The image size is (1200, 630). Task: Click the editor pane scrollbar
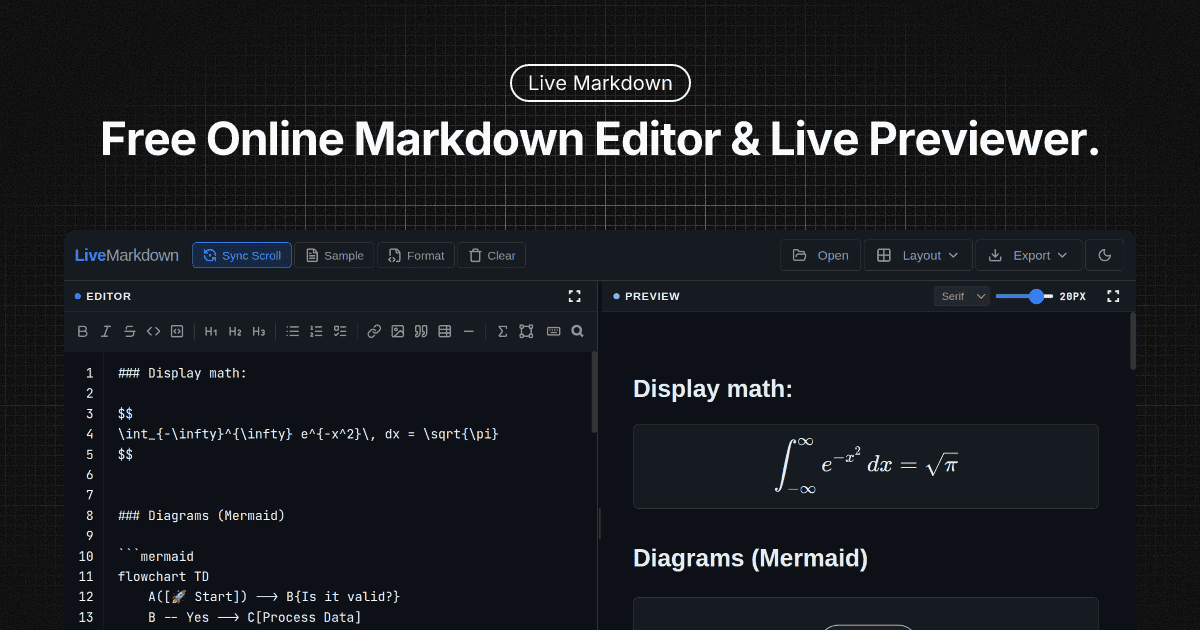pos(594,392)
